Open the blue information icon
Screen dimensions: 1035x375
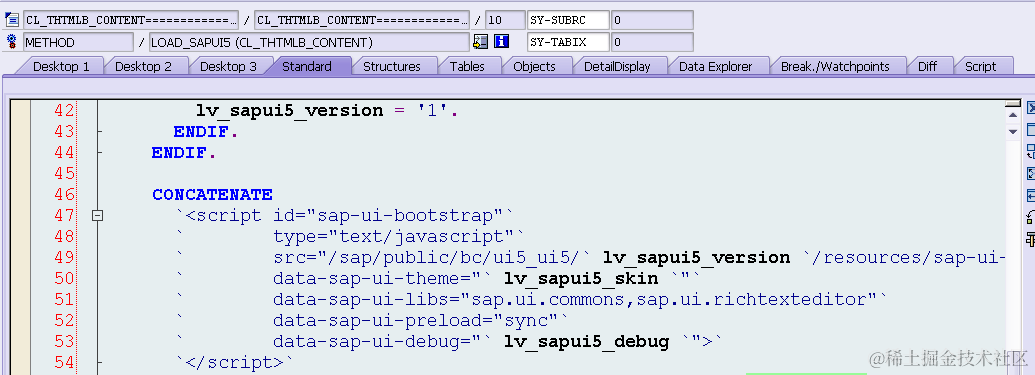pyautogui.click(x=502, y=42)
